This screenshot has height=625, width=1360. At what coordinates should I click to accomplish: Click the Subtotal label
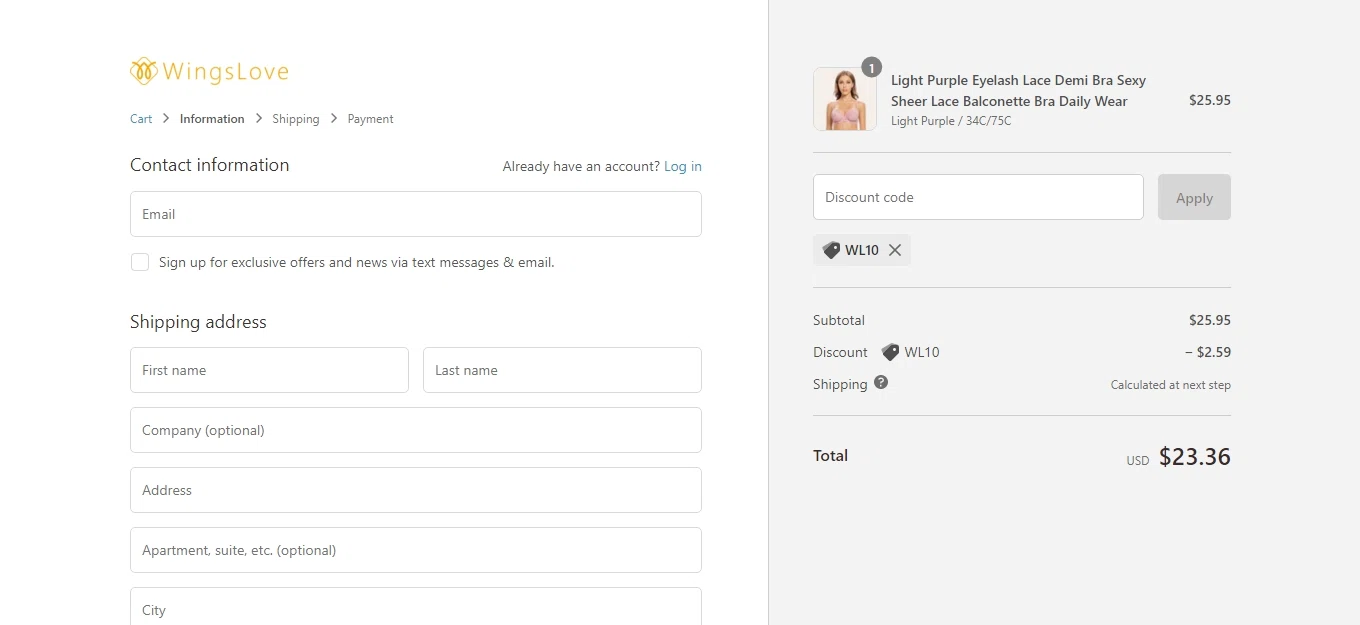click(839, 320)
